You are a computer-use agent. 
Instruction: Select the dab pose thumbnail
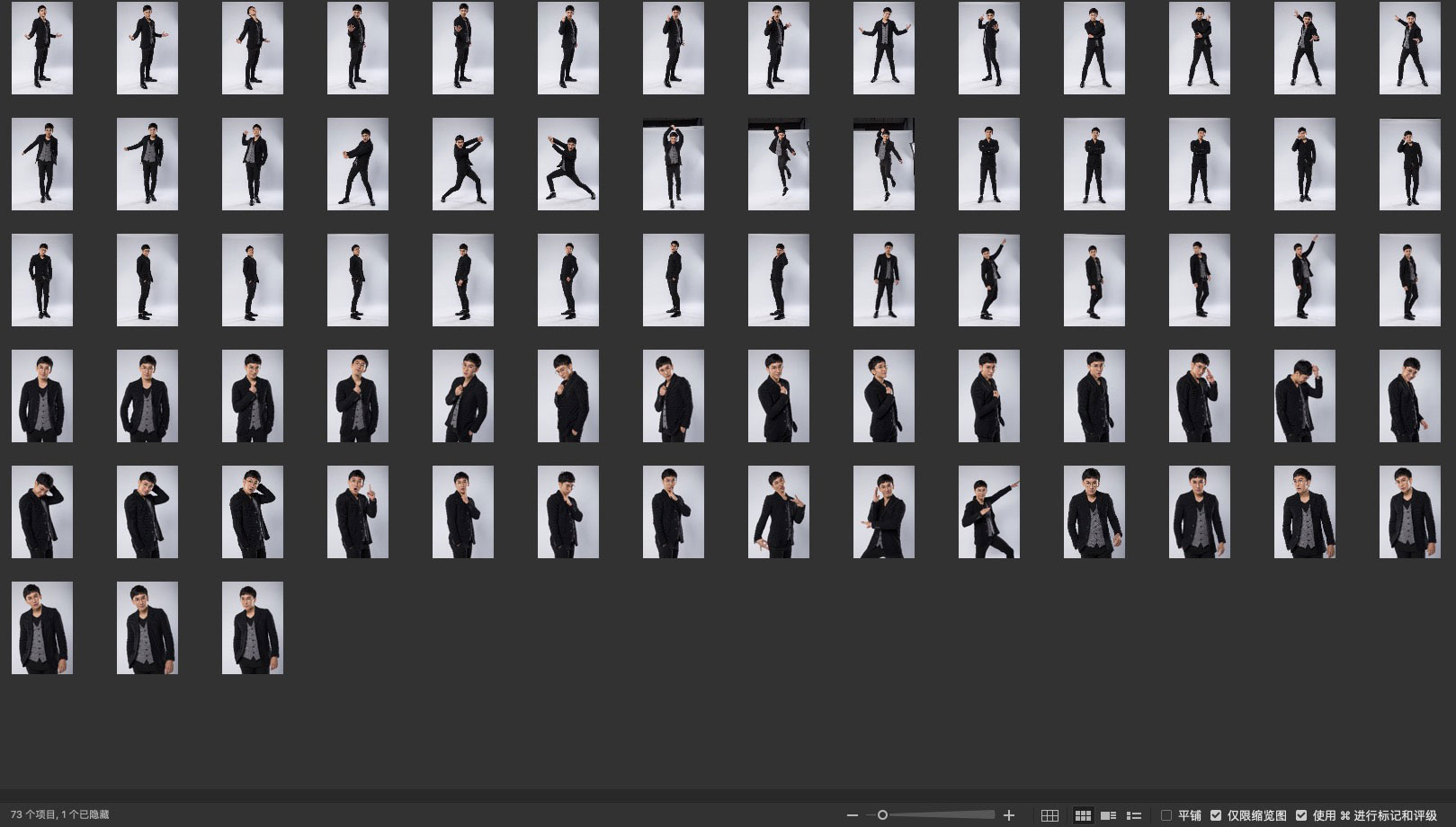989,511
